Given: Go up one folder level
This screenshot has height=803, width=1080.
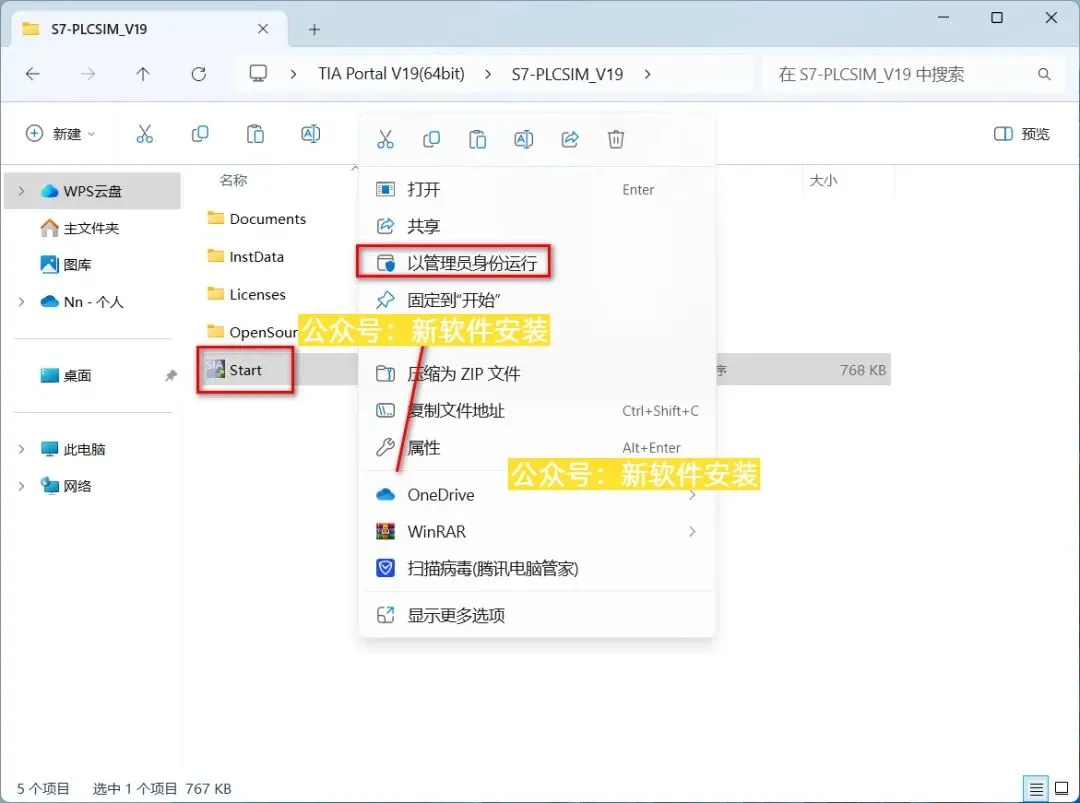Looking at the screenshot, I should 143,74.
